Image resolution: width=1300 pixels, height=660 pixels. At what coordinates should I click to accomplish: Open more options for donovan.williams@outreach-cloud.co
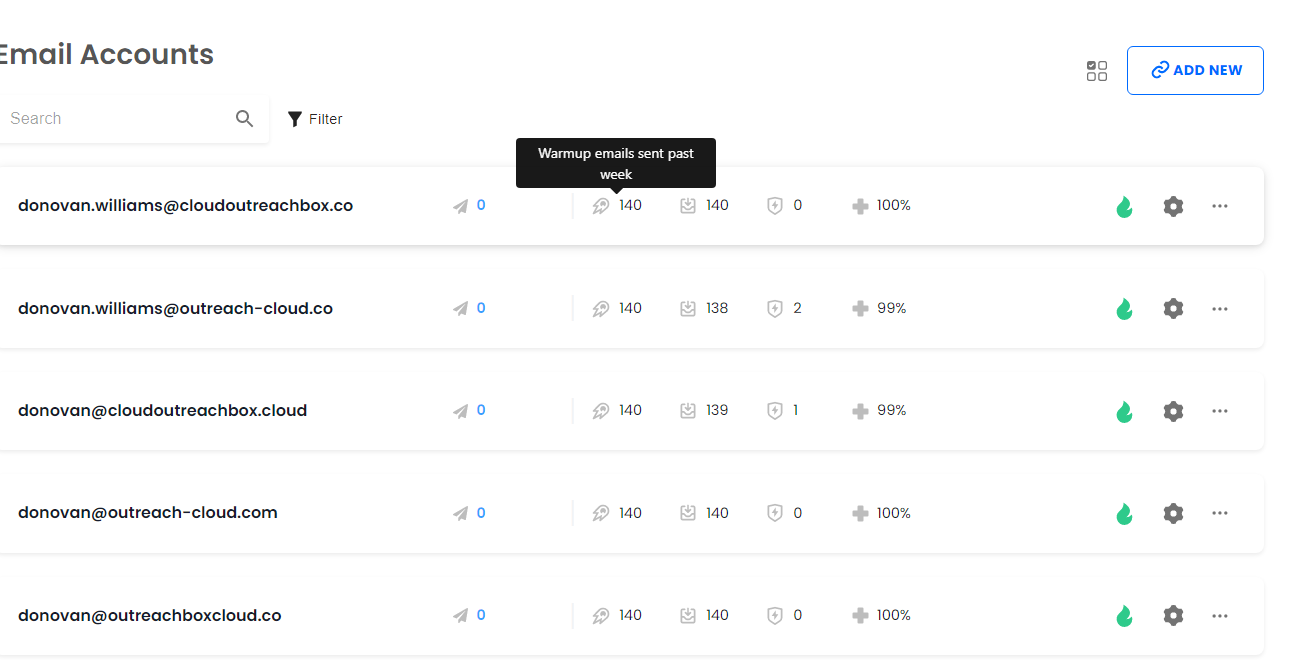(1219, 309)
